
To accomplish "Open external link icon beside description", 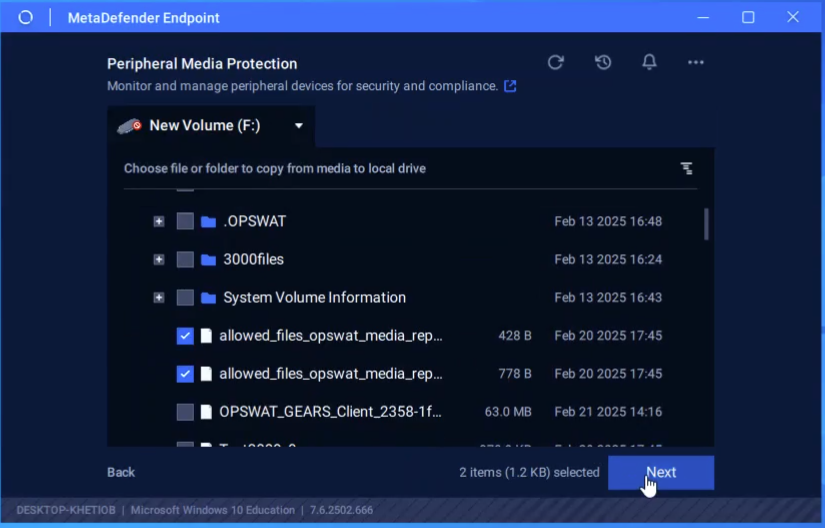I will [510, 86].
